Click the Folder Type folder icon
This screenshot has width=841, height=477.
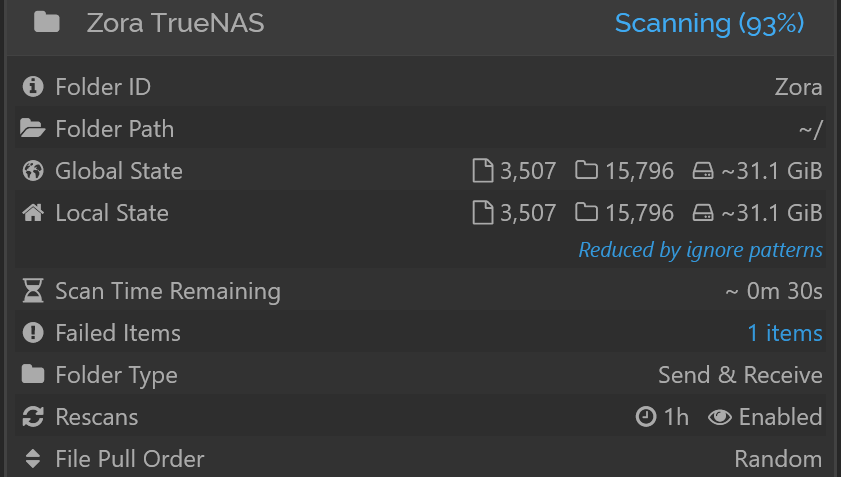pyautogui.click(x=33, y=375)
